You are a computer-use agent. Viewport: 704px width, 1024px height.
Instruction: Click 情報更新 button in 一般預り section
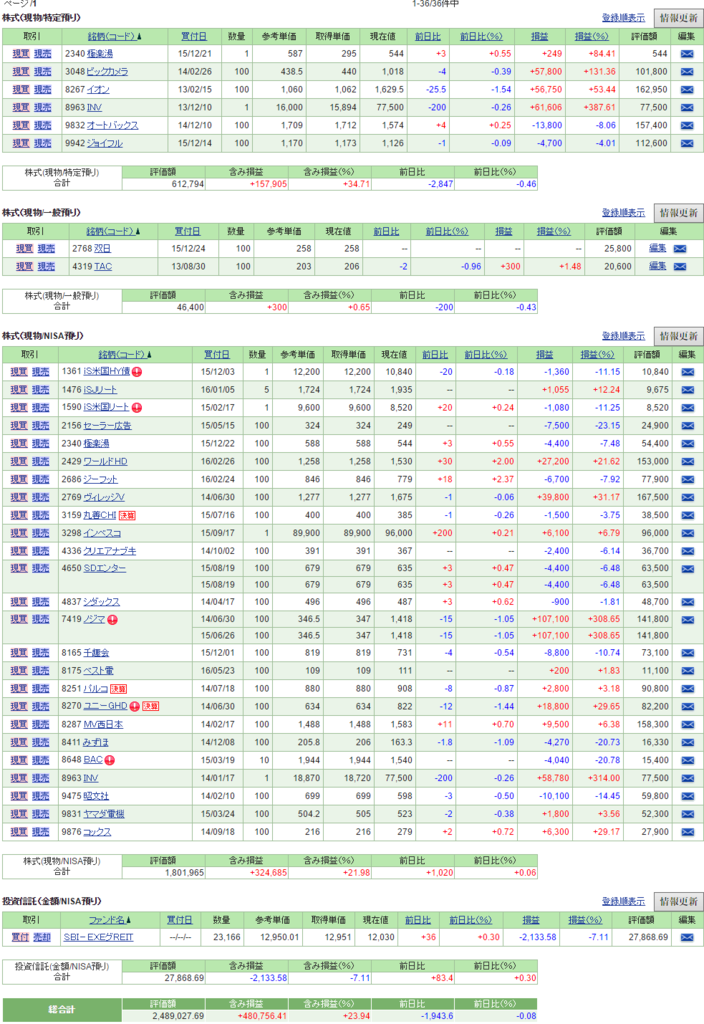[678, 213]
